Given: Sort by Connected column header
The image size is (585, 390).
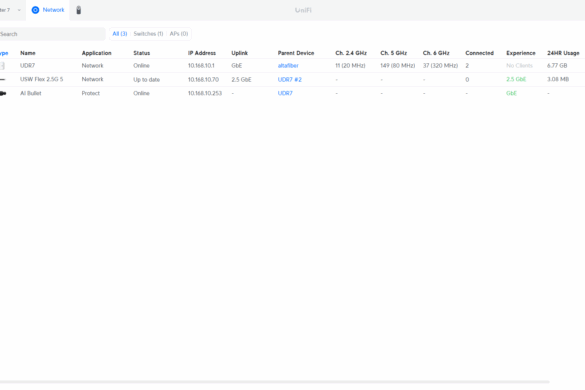Looking at the screenshot, I should click(479, 53).
